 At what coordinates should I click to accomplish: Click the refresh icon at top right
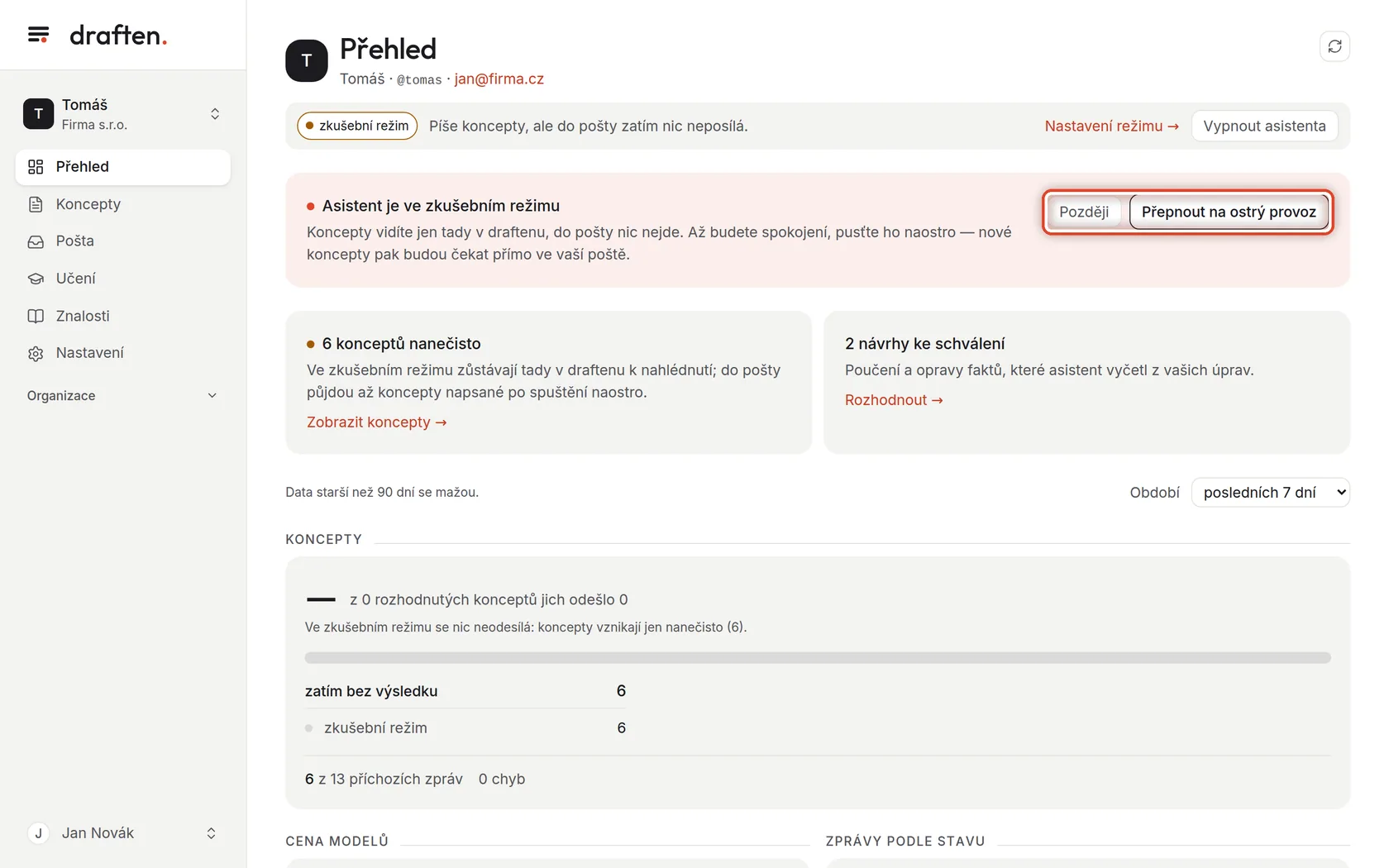pos(1334,46)
